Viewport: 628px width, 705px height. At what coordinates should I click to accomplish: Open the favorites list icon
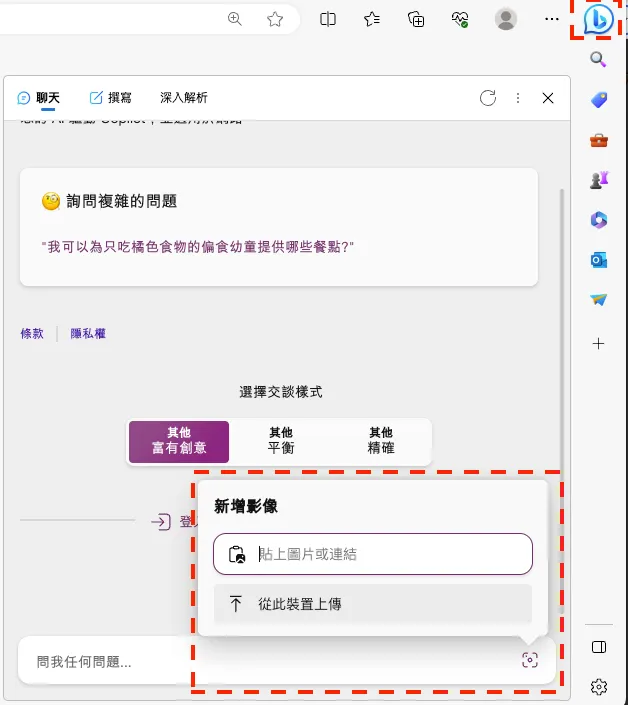372,19
